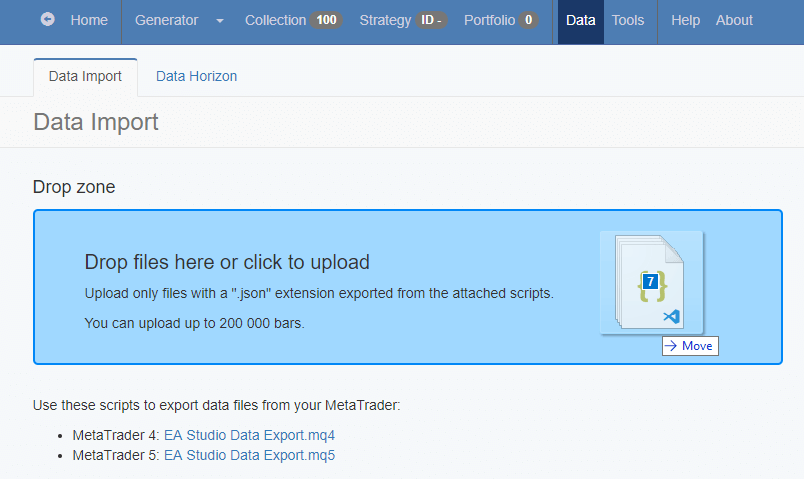Click the Portfolio count badge showing 0
The image size is (804, 479).
click(528, 20)
